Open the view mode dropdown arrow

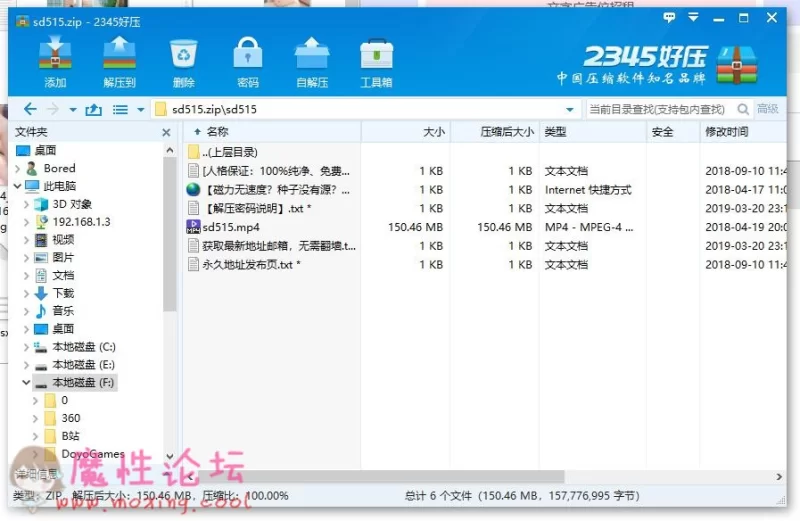click(141, 110)
